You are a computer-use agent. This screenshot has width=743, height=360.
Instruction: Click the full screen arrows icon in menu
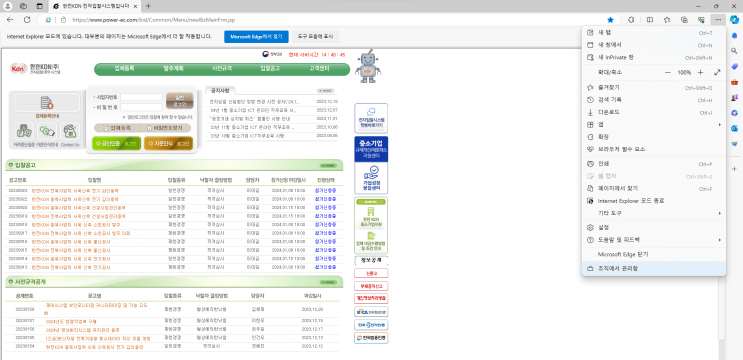tap(717, 72)
